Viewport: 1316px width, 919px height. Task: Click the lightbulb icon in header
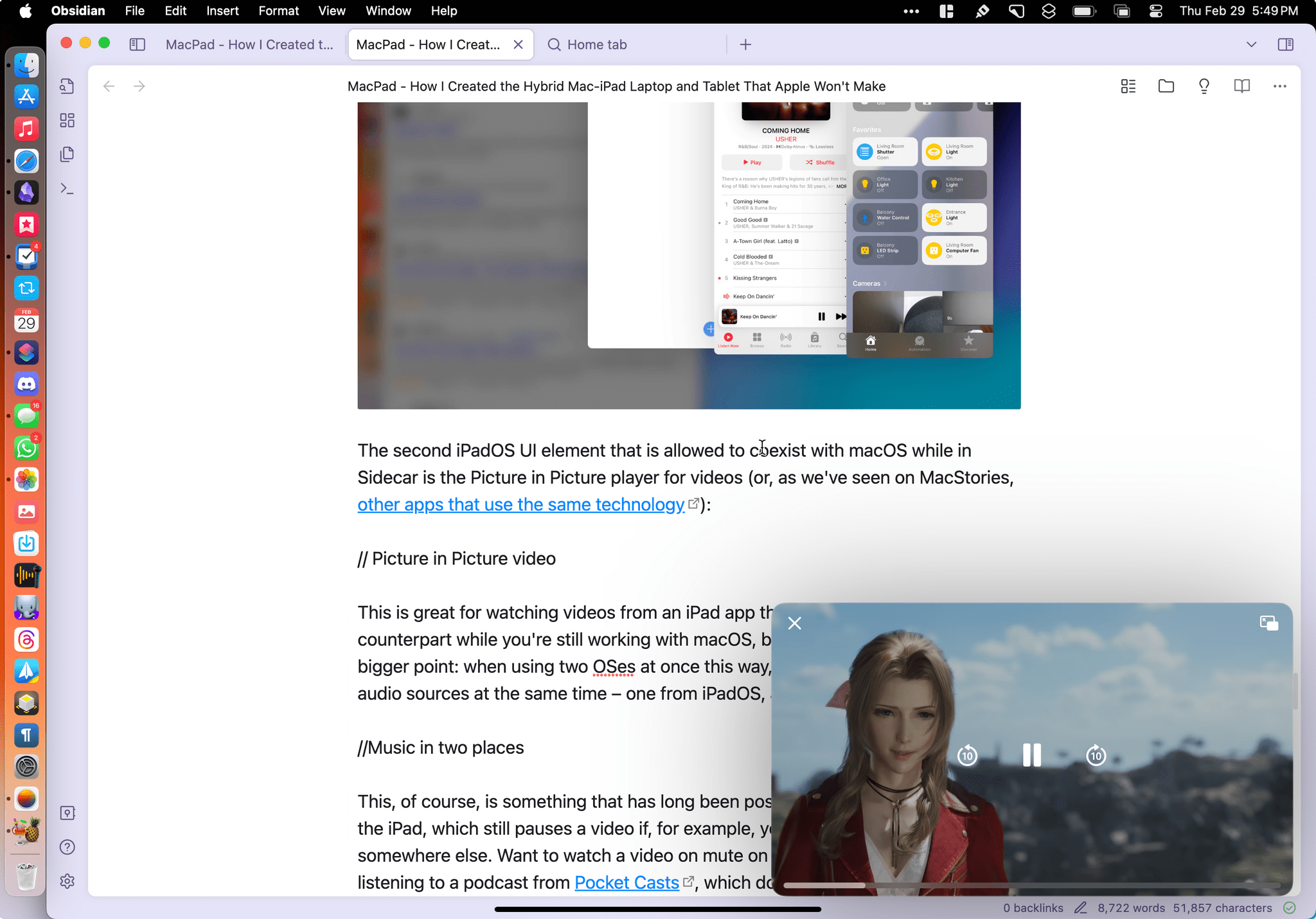tap(1204, 86)
